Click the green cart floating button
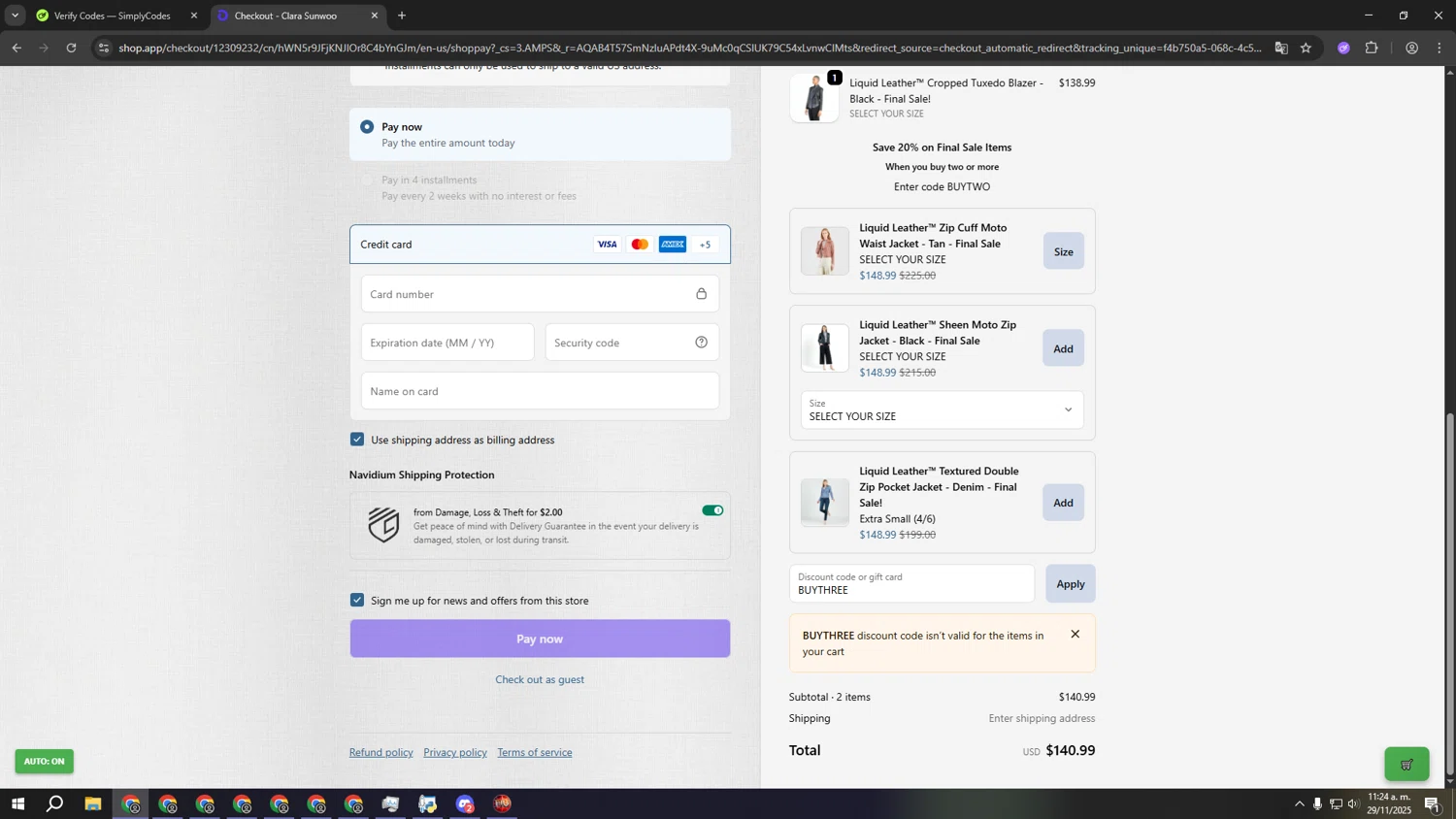The width and height of the screenshot is (1456, 819). click(1406, 765)
